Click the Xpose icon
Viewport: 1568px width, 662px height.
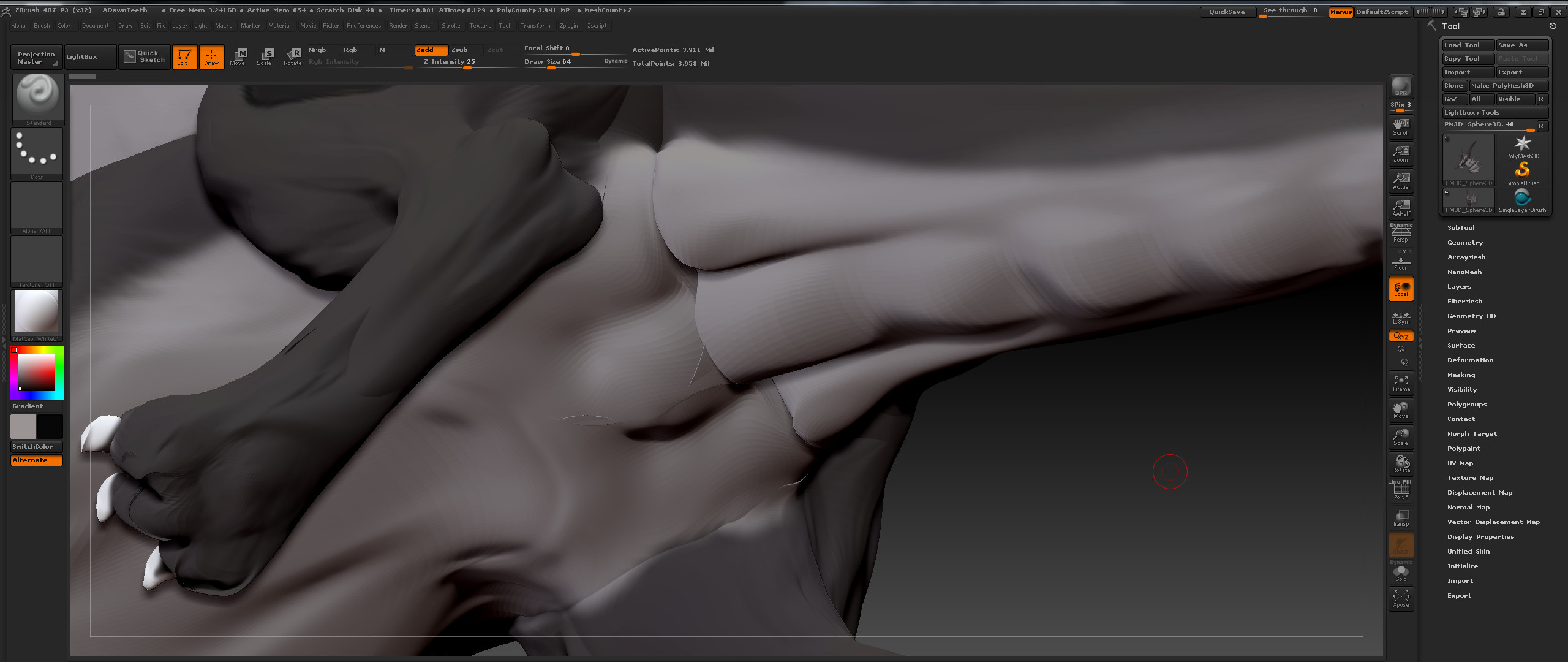coord(1401,599)
